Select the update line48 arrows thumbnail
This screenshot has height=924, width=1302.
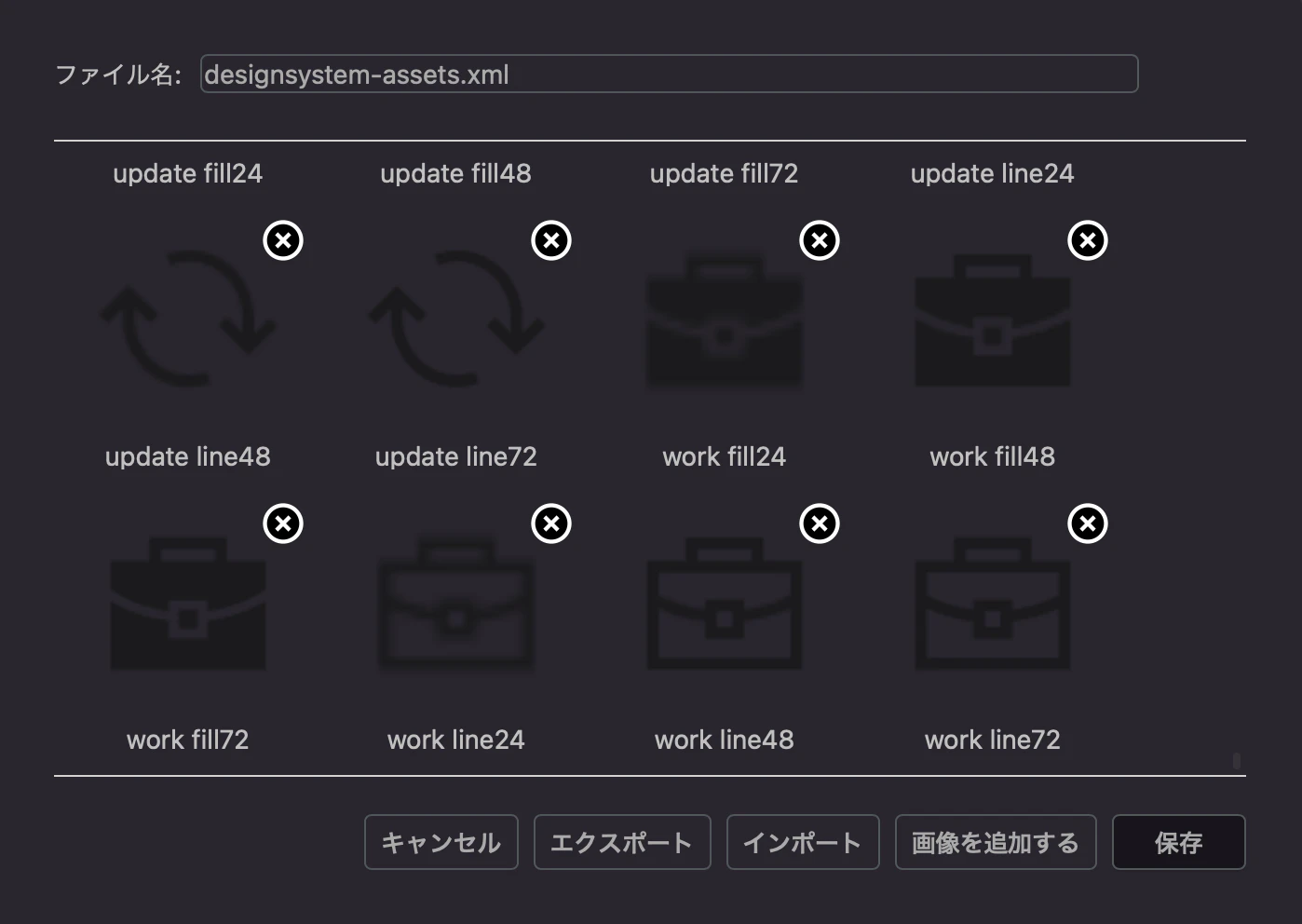click(x=188, y=319)
